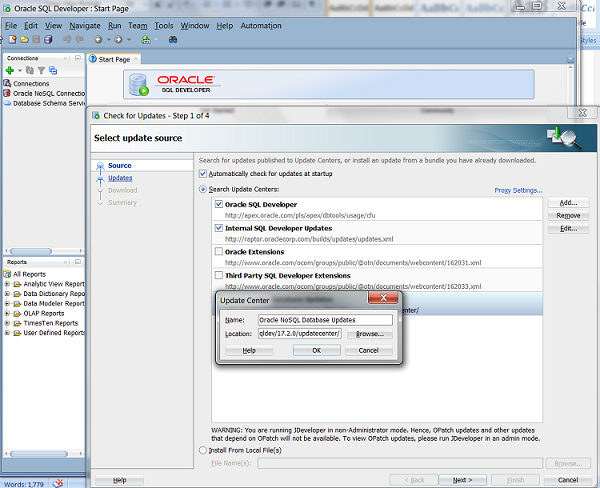The height and width of the screenshot is (488, 600).
Task: Click the Undo toolbar icon
Action: [67, 39]
